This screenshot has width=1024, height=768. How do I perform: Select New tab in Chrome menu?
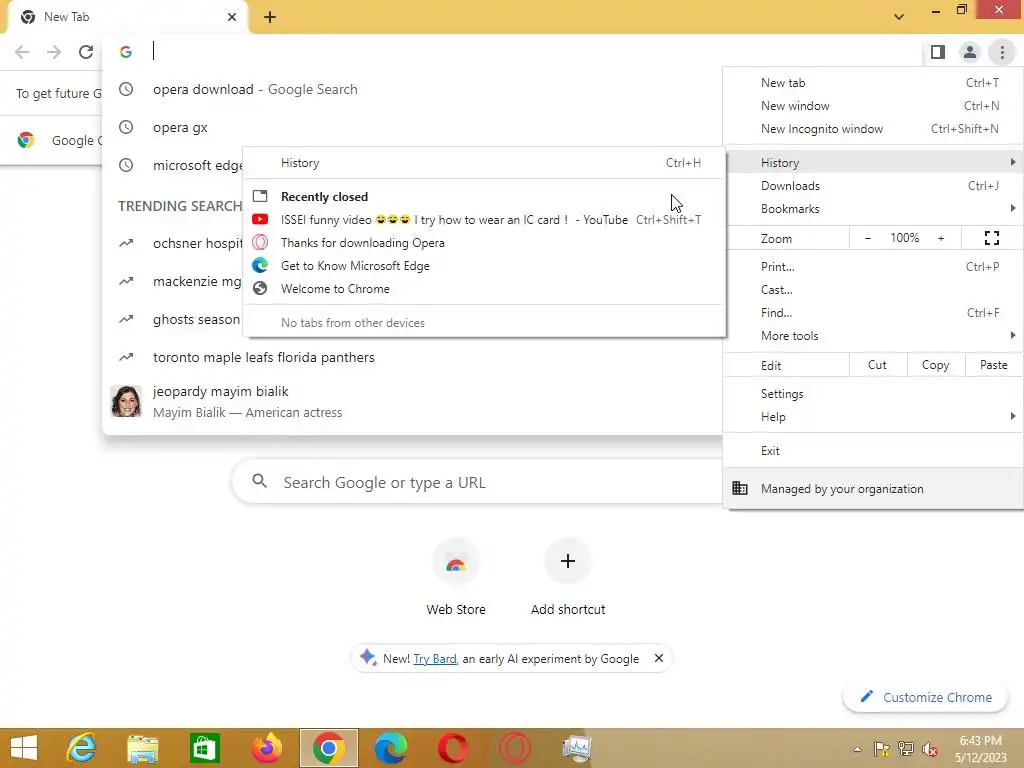(873, 83)
